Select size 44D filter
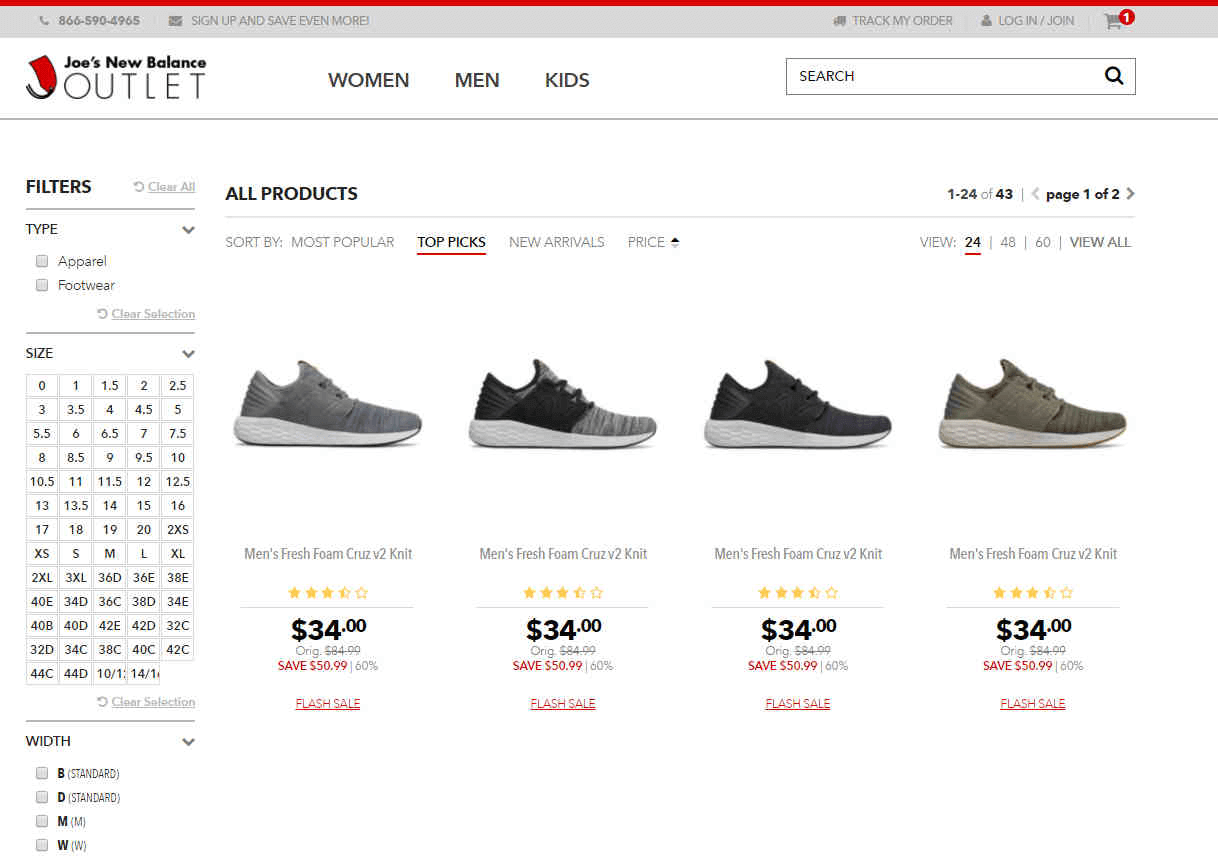1218x860 pixels. (76, 673)
